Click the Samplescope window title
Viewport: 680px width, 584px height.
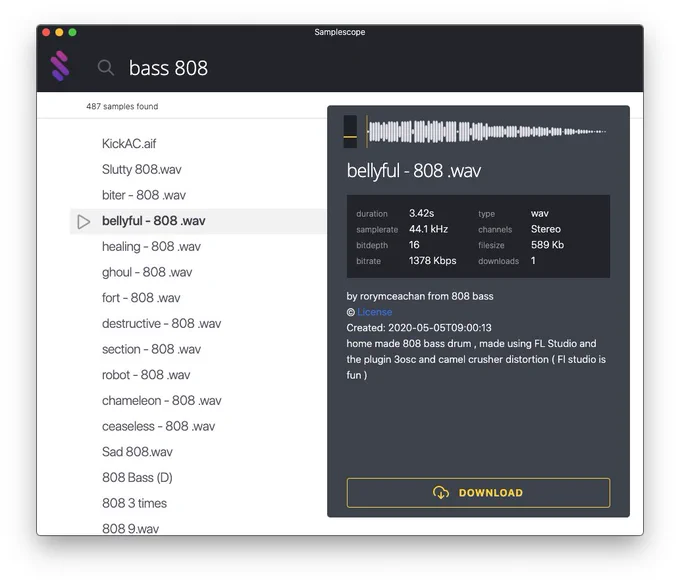pyautogui.click(x=340, y=32)
